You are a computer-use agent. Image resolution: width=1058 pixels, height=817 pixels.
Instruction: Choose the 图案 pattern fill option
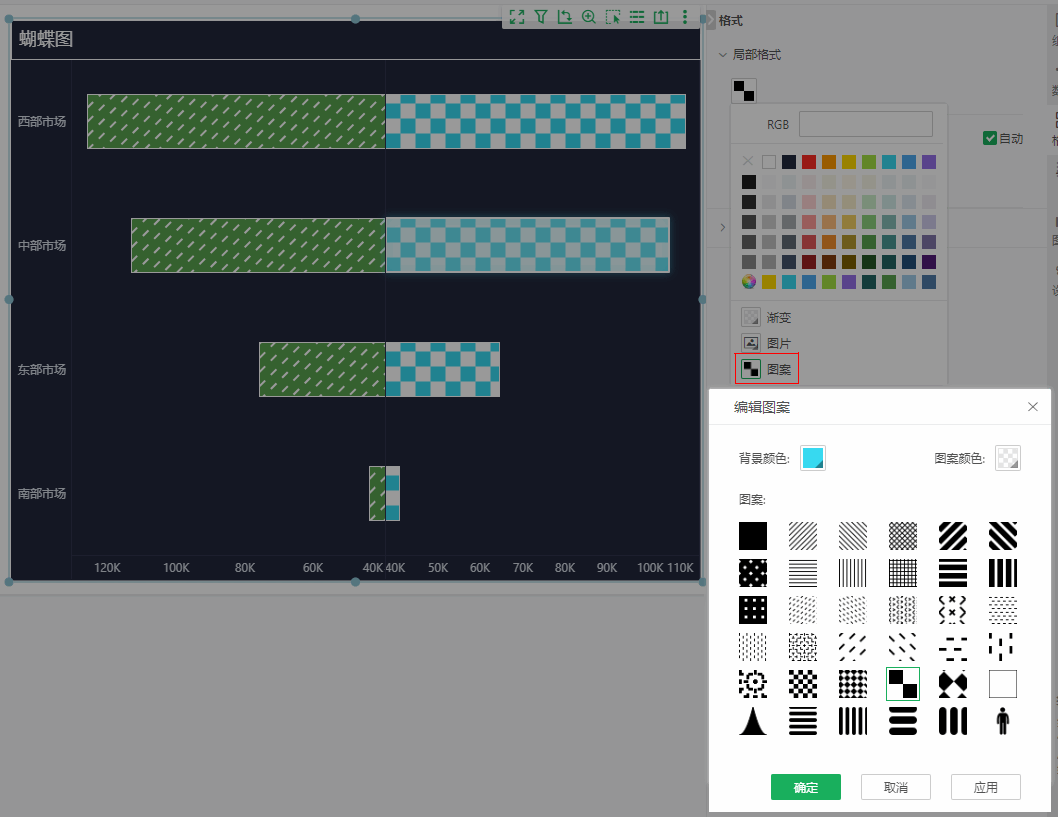(767, 369)
